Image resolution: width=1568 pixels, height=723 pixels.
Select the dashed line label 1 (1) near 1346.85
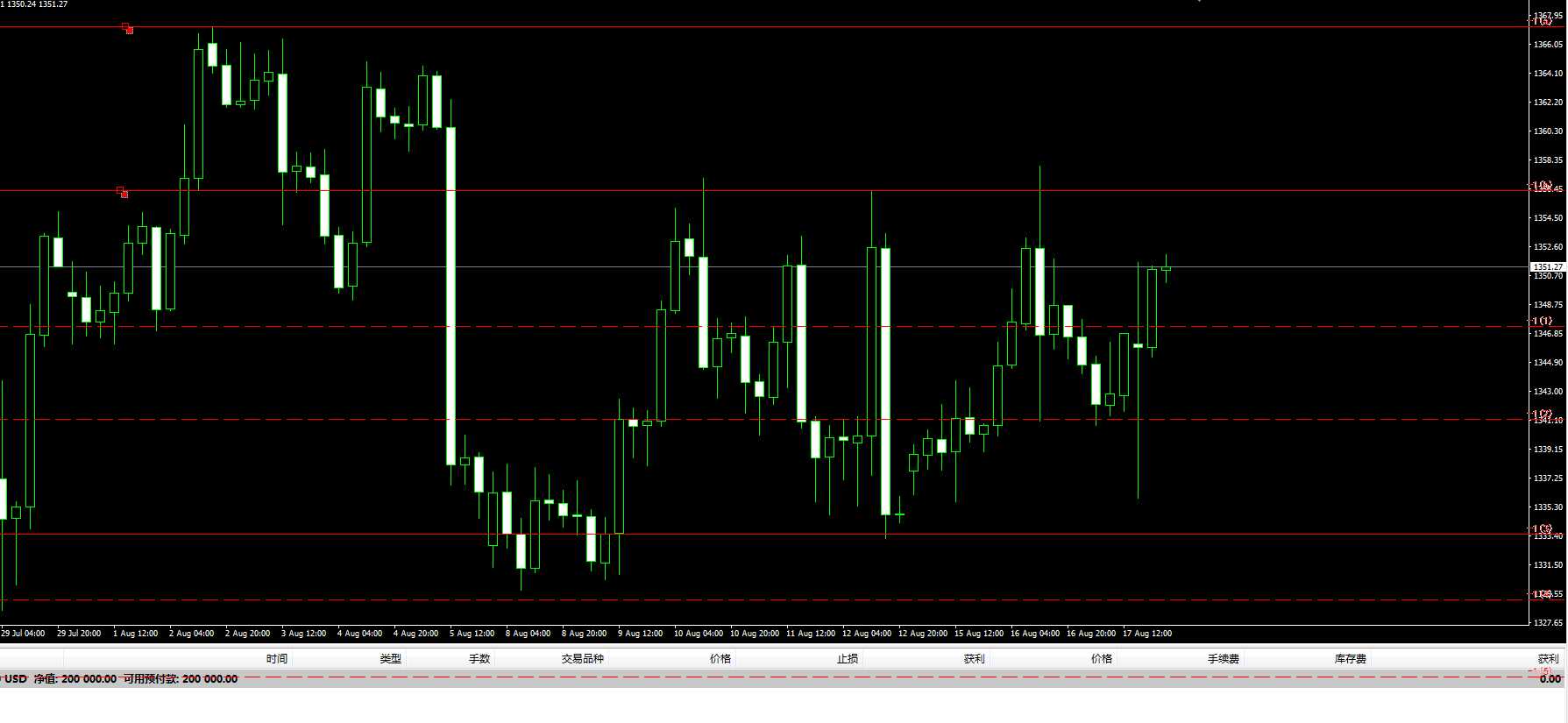[x=1543, y=322]
